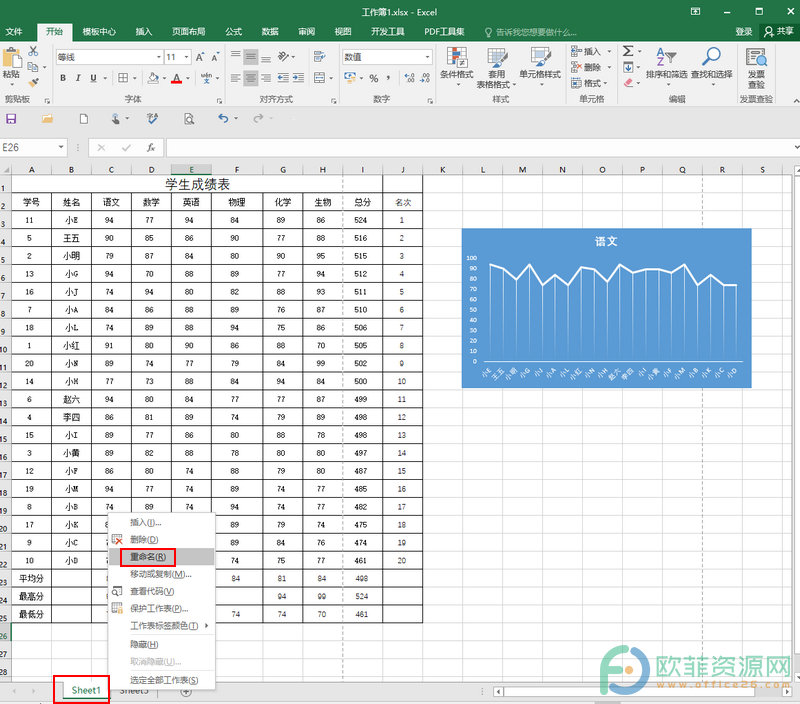Click the comma style icon
This screenshot has width=800, height=704.
pyautogui.click(x=389, y=78)
